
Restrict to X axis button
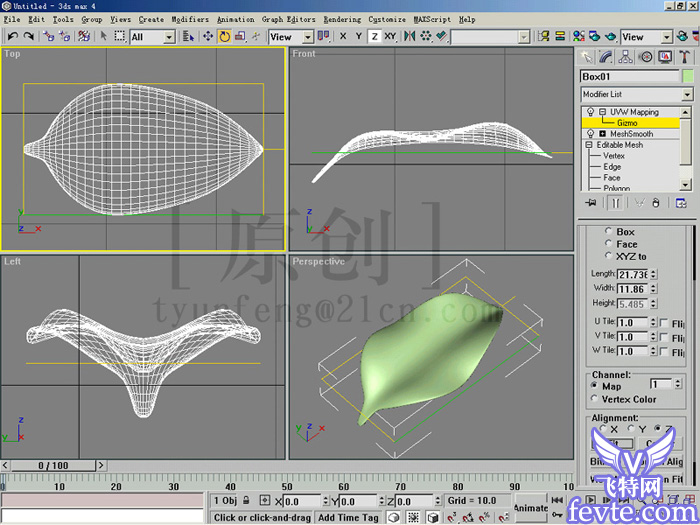coord(343,37)
